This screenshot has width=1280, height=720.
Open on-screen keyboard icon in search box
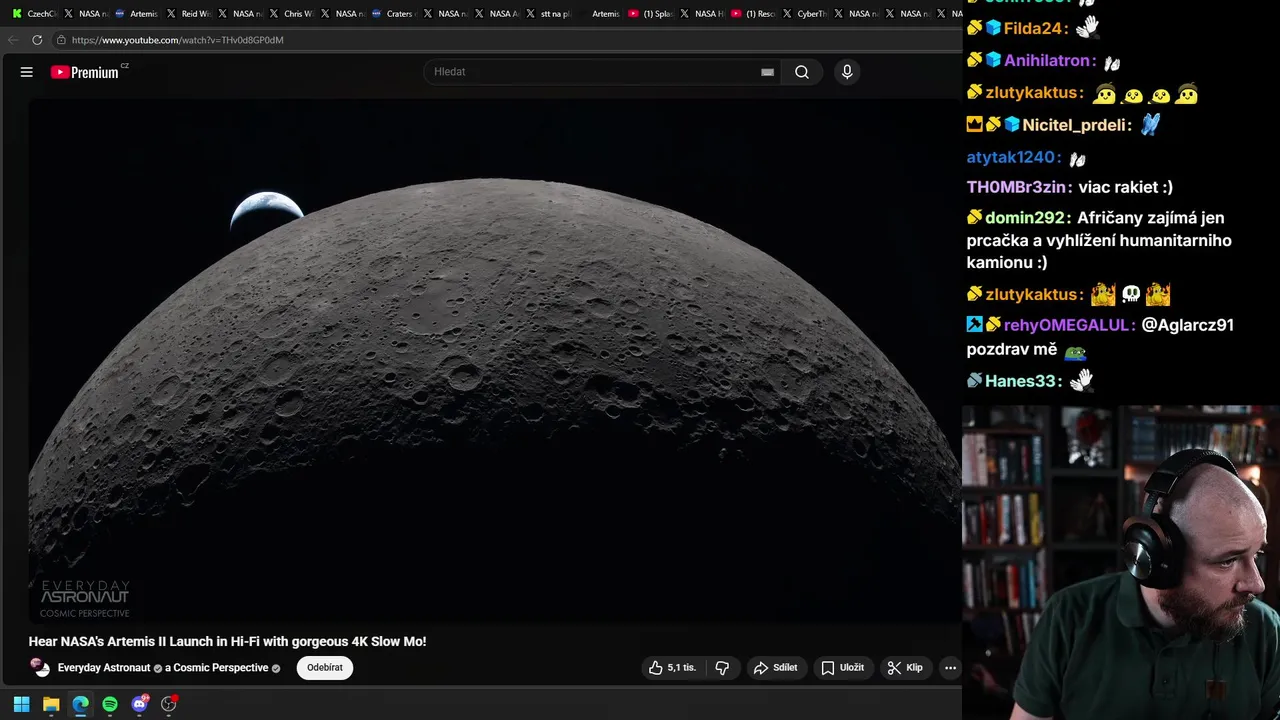pos(767,72)
